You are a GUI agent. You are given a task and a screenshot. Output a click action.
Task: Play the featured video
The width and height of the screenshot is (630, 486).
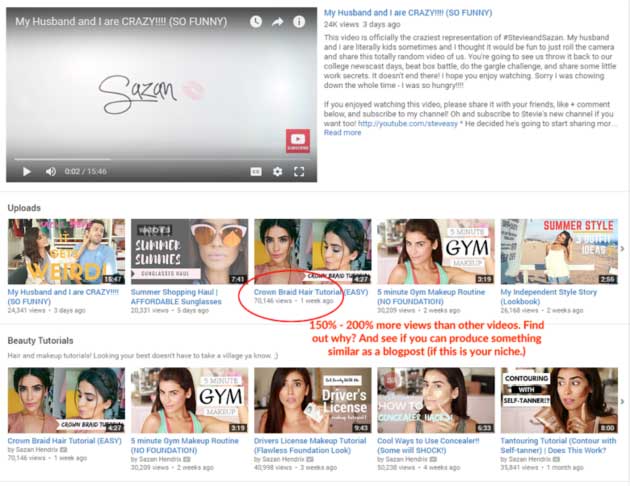[x=27, y=172]
